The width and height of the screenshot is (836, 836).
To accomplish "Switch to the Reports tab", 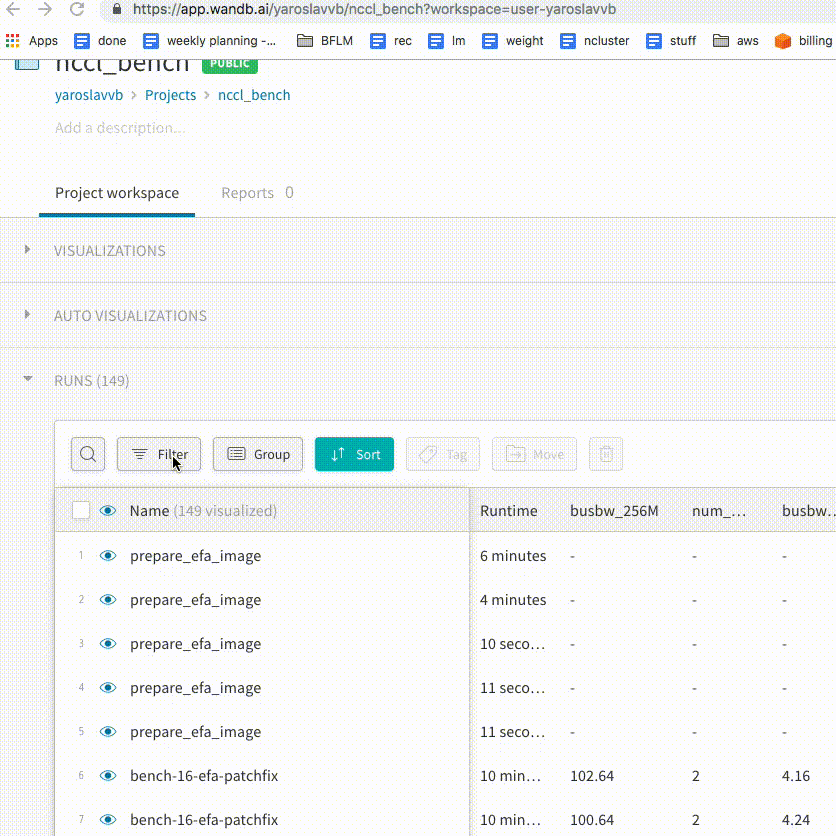I will click(x=258, y=193).
